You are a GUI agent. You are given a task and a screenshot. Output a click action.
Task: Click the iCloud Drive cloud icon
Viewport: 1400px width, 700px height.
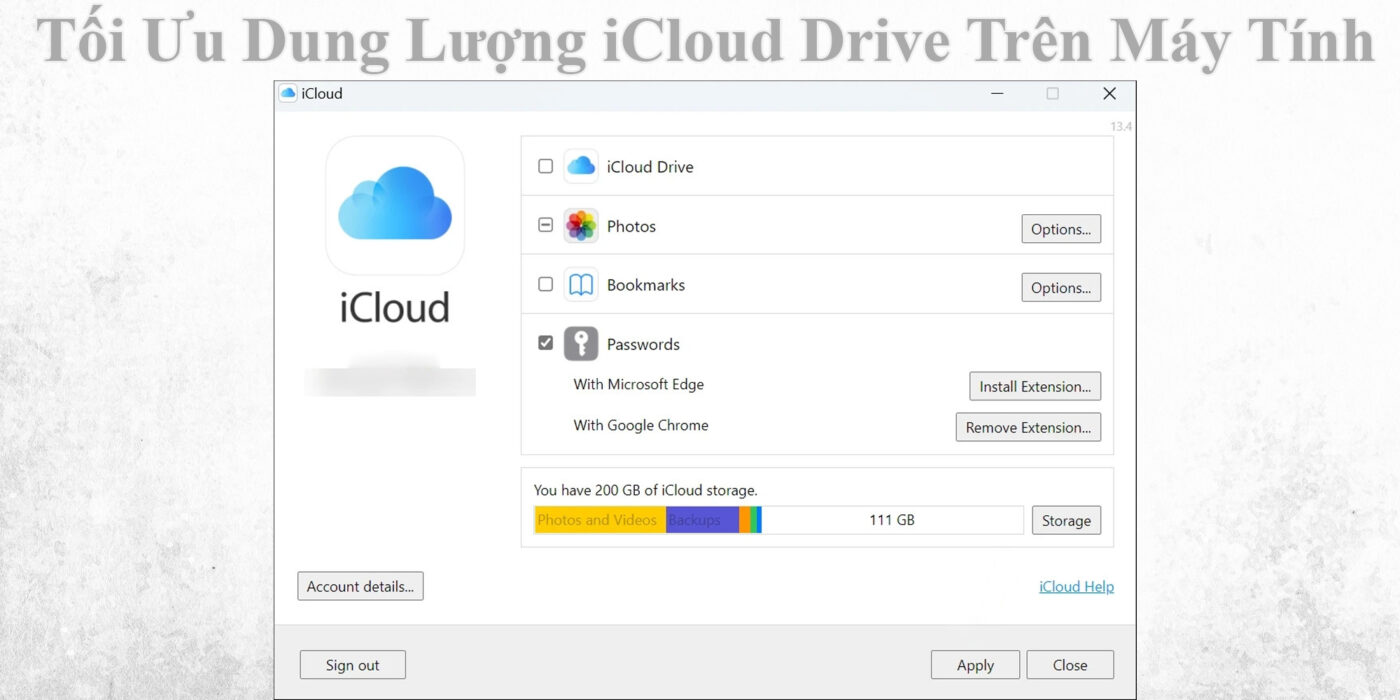click(x=581, y=167)
